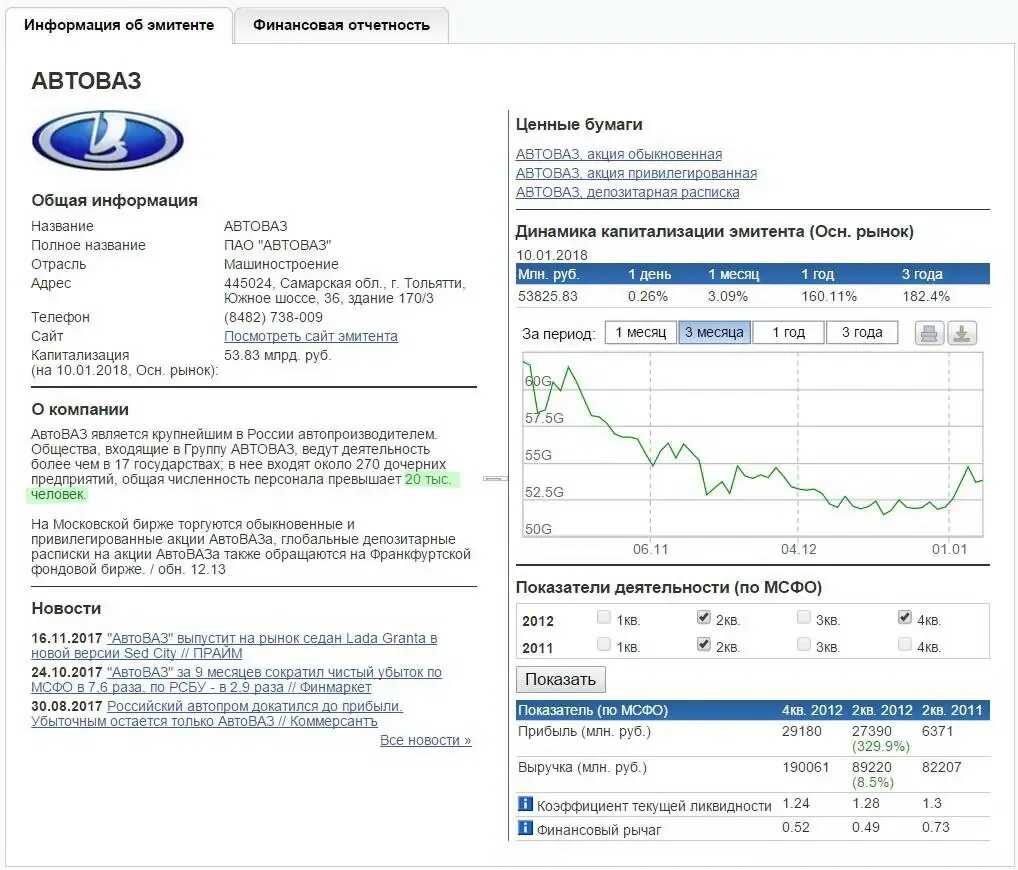Toggle the 2011 1кв. checkbox
1018x870 pixels.
(x=604, y=644)
